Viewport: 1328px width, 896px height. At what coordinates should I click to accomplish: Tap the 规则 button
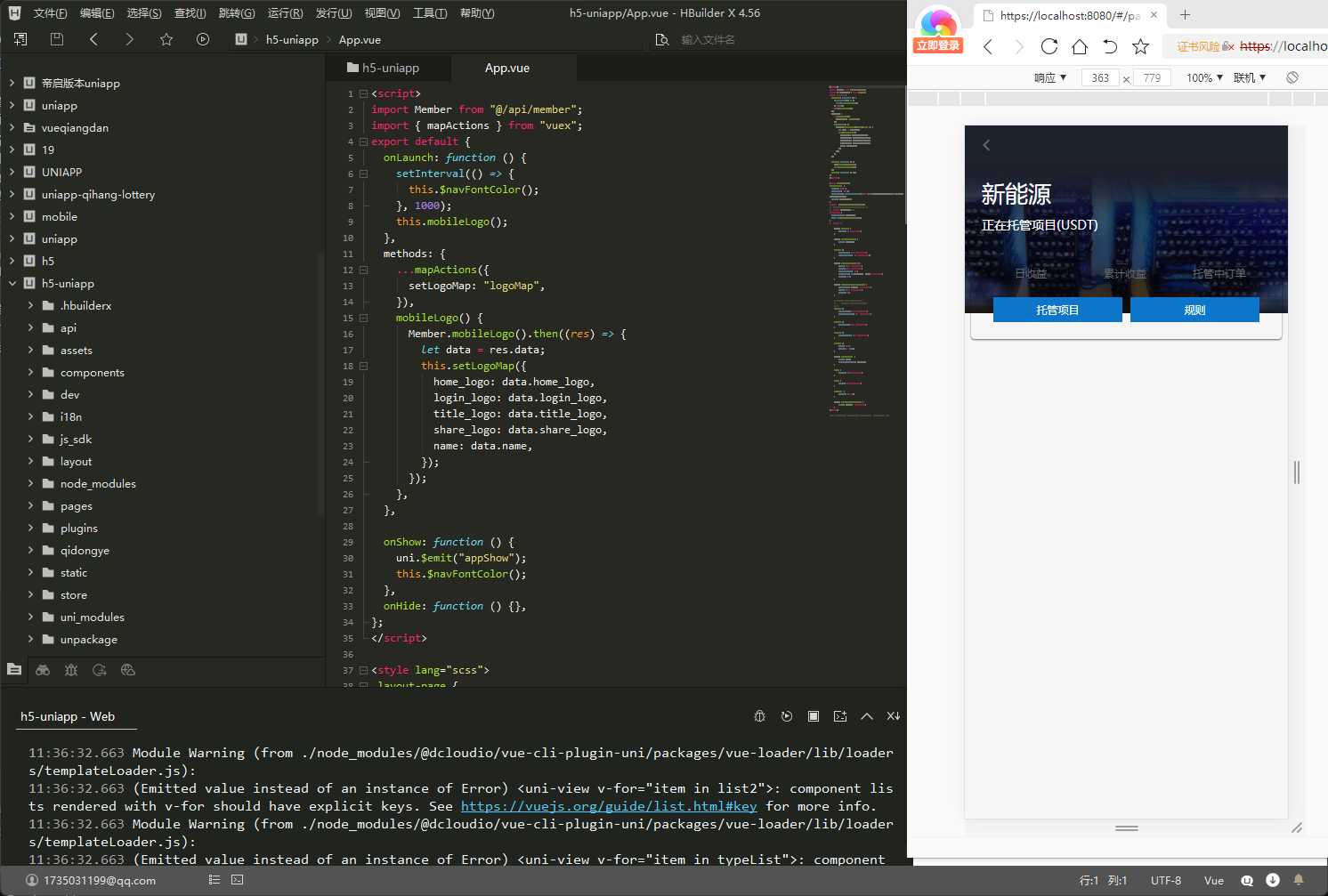point(1194,310)
